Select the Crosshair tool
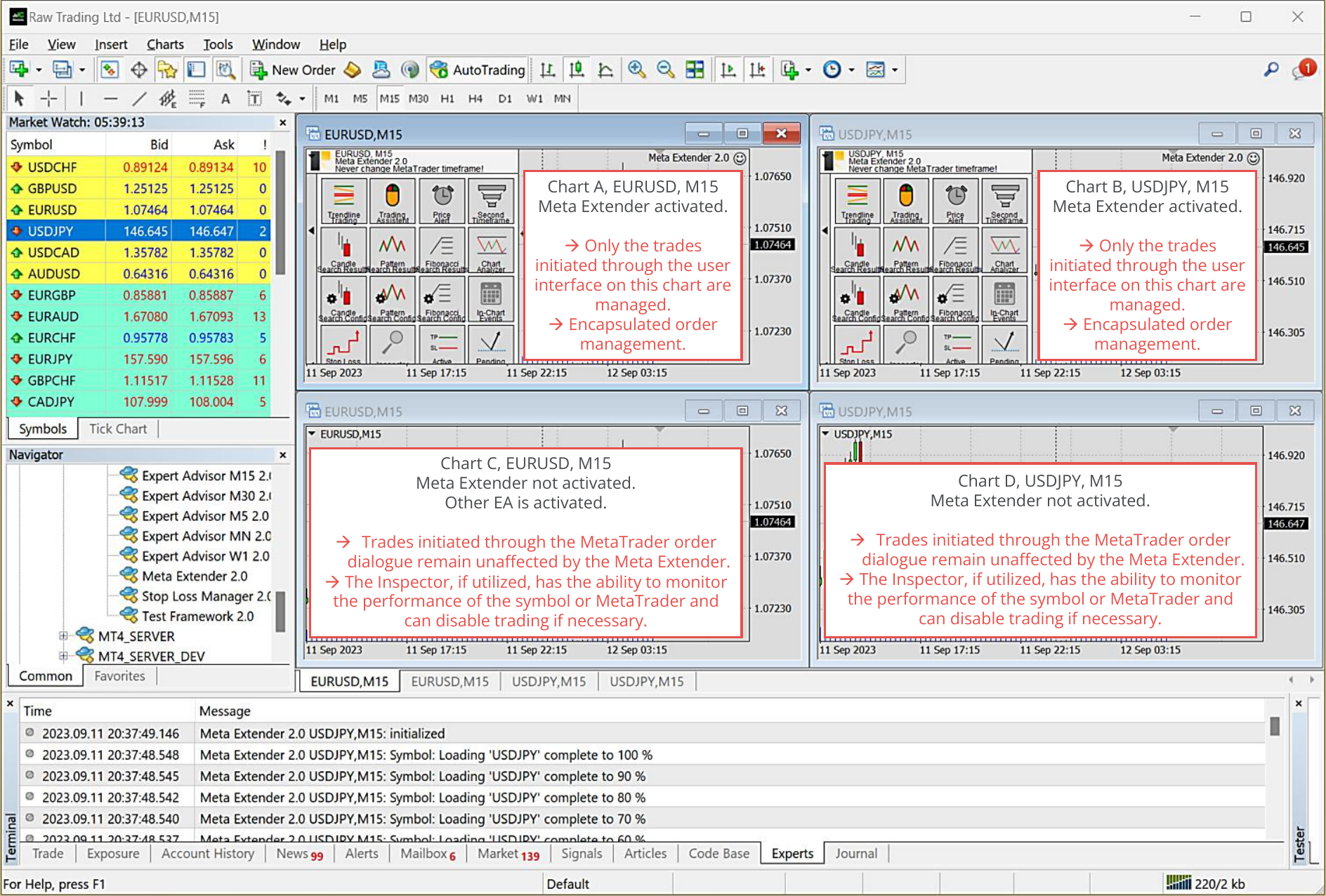 click(48, 99)
